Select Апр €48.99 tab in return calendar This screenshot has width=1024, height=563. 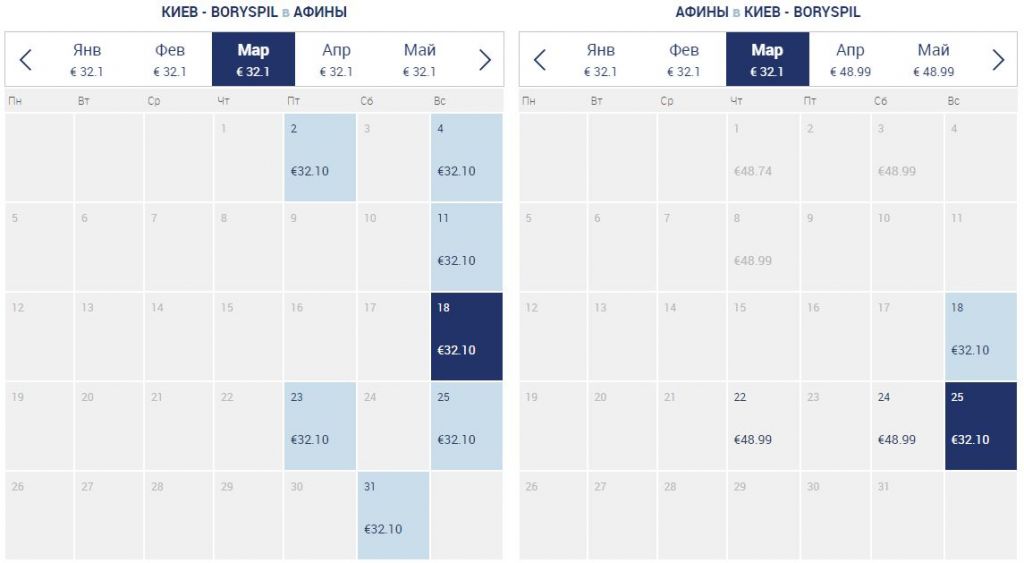click(850, 60)
